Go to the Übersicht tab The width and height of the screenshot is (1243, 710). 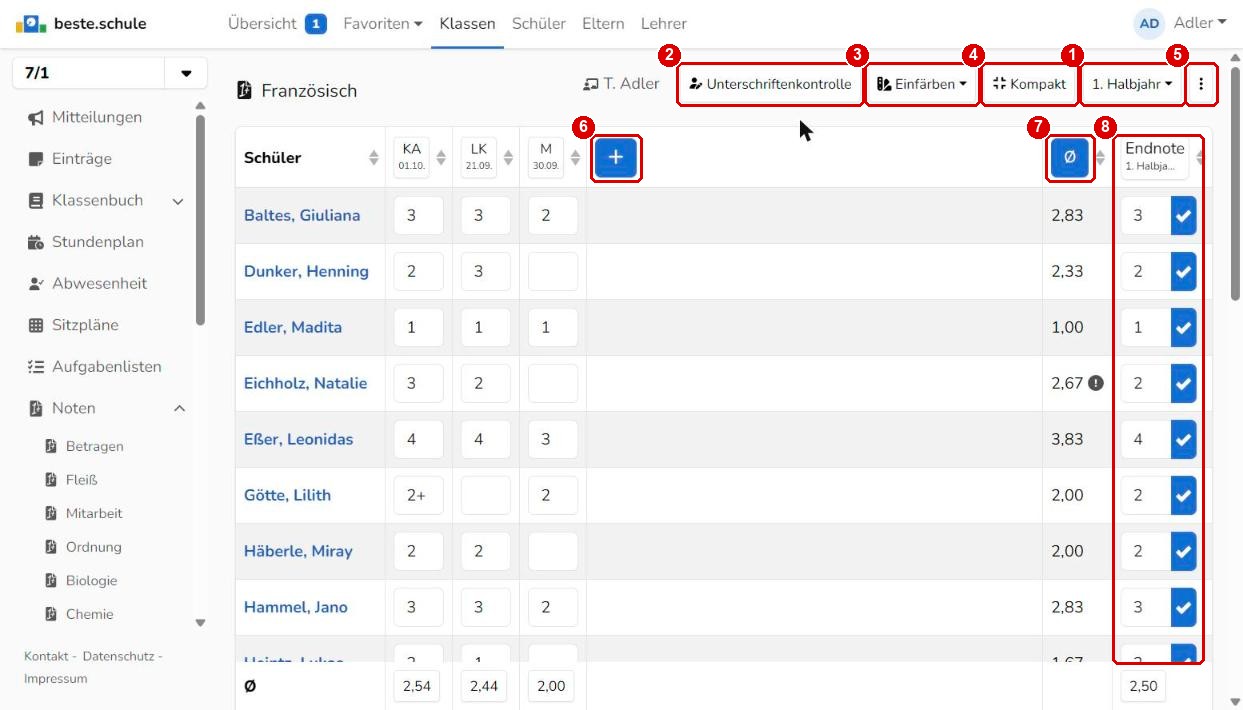277,23
